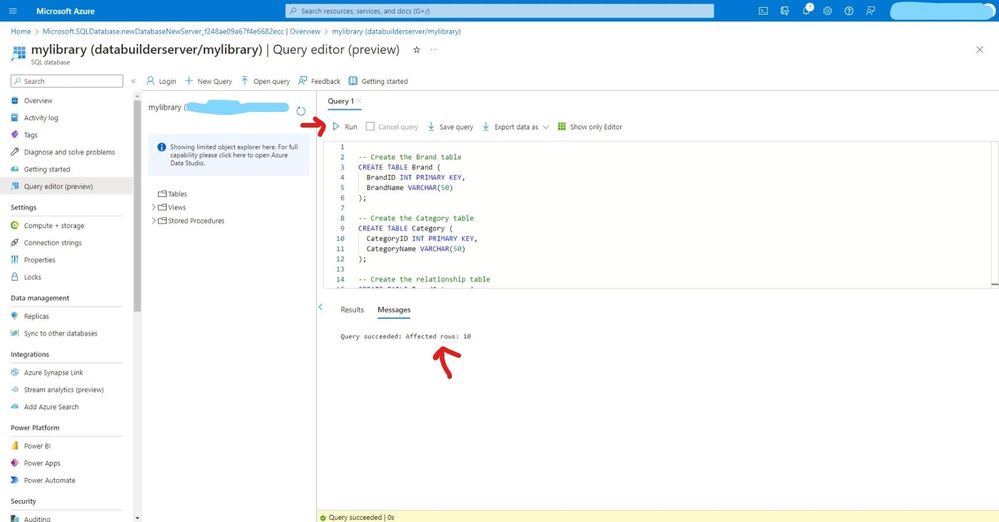Click the left menu scrollbar thumb
The height and width of the screenshot is (522, 999).
(137, 206)
